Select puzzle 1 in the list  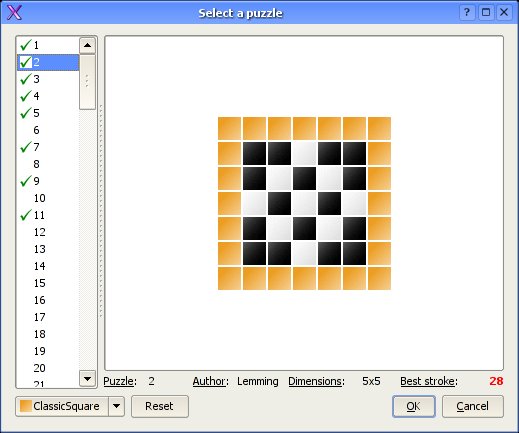coord(48,45)
